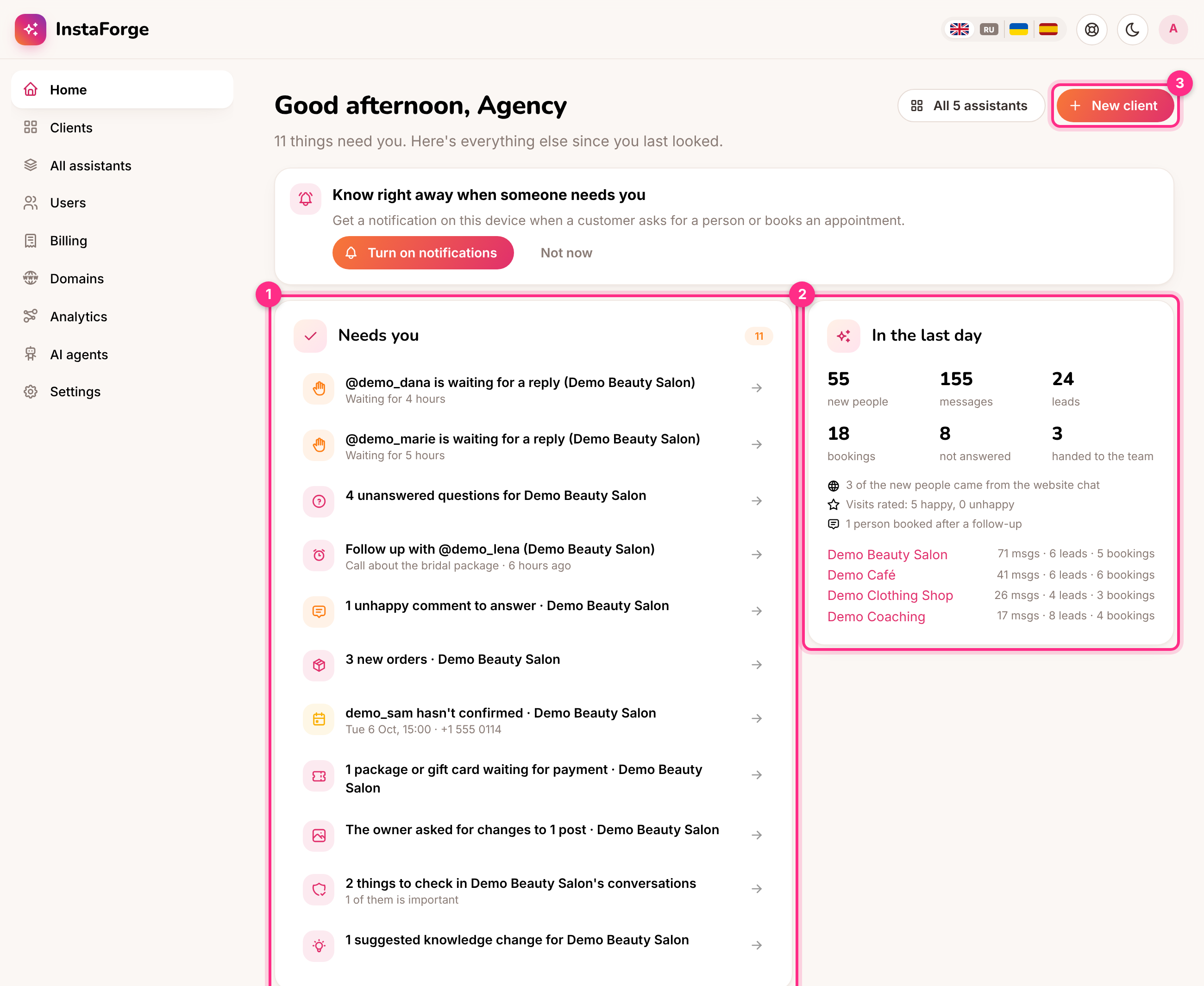This screenshot has height=986, width=1204.
Task: Open Demo Café link
Action: [861, 575]
